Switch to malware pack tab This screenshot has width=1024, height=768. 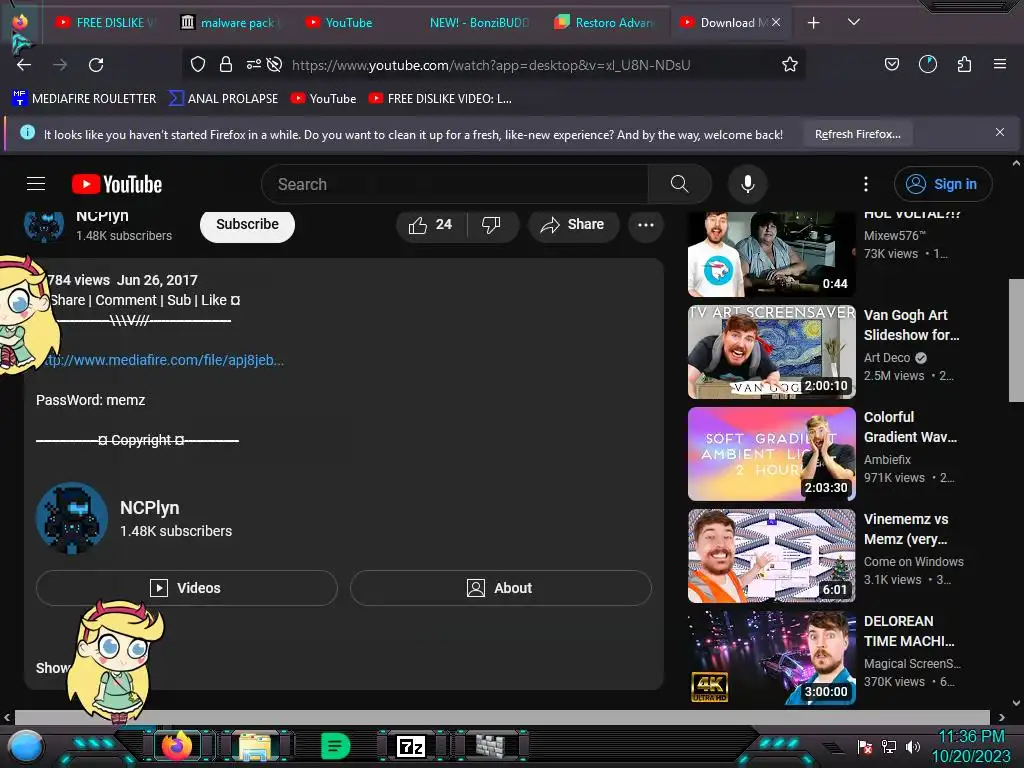coord(230,23)
